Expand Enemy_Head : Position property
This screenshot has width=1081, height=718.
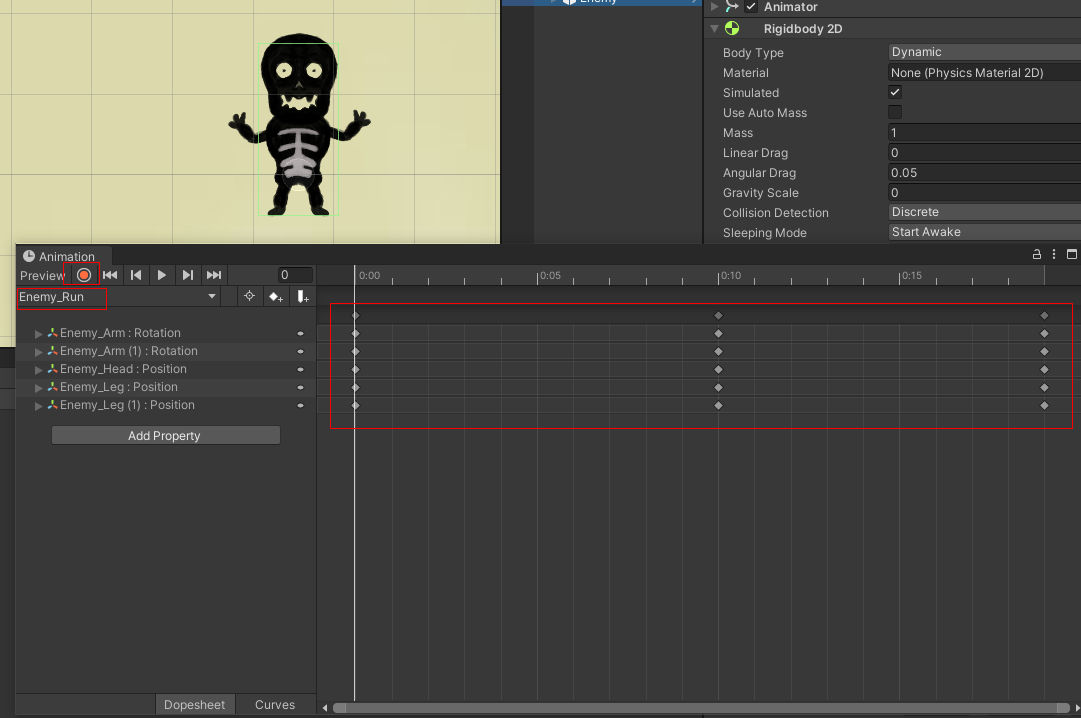click(39, 370)
